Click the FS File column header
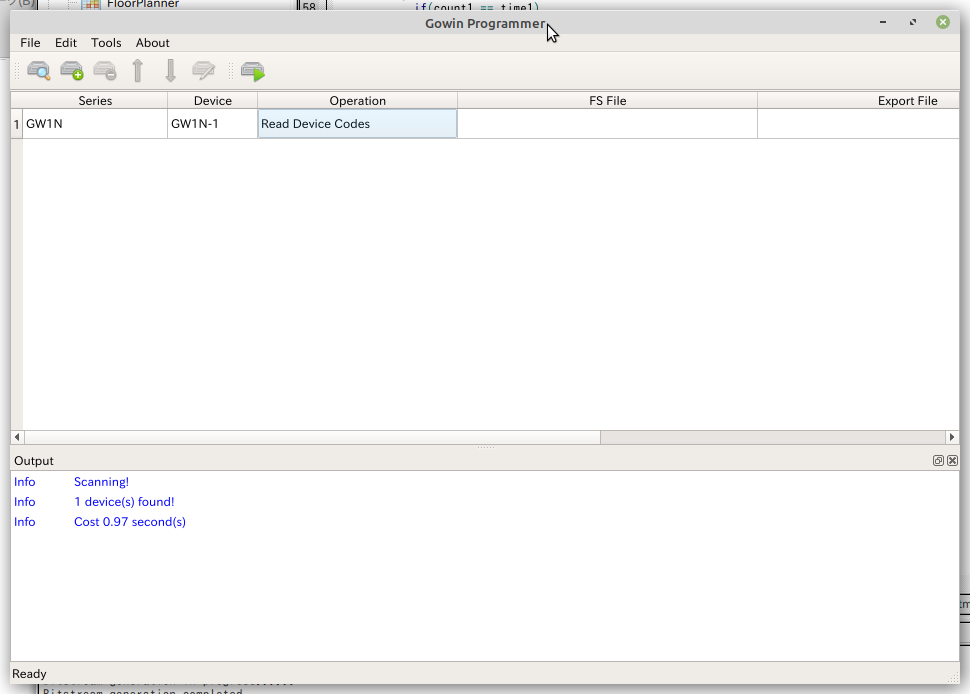Screen dimensions: 970x694 click(x=607, y=101)
